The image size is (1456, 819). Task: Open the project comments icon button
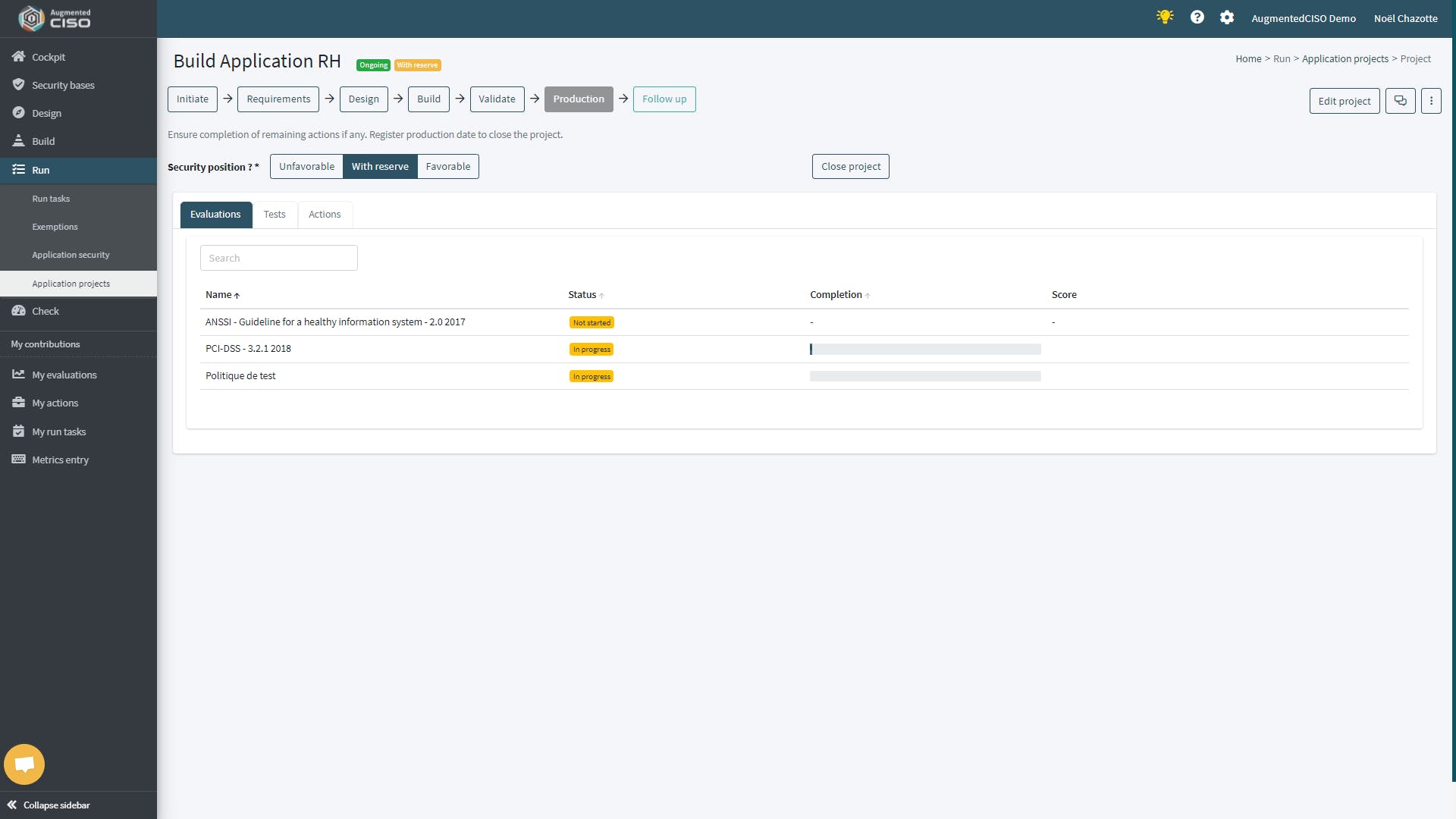tap(1400, 101)
